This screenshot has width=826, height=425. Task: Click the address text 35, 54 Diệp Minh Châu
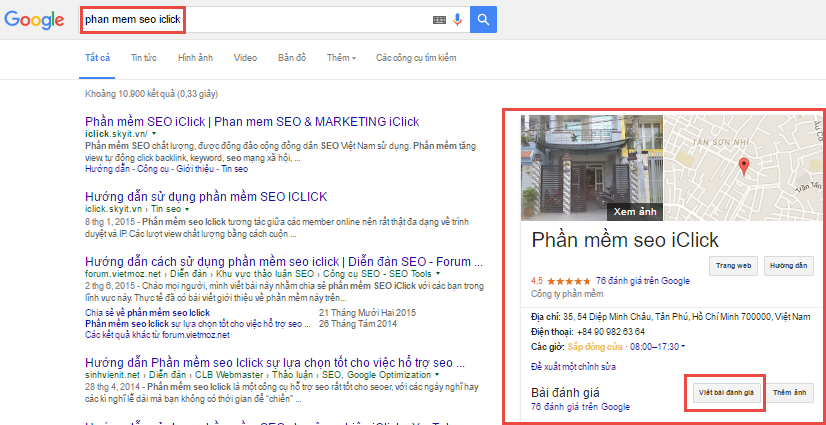[x=685, y=317]
